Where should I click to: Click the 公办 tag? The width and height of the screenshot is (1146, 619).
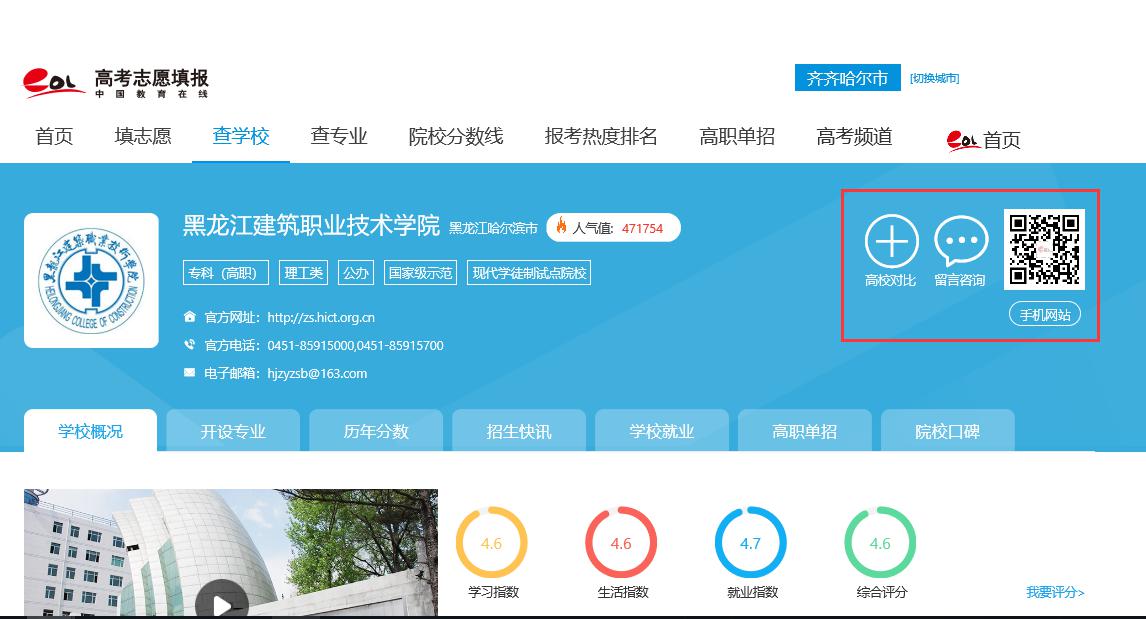click(356, 273)
